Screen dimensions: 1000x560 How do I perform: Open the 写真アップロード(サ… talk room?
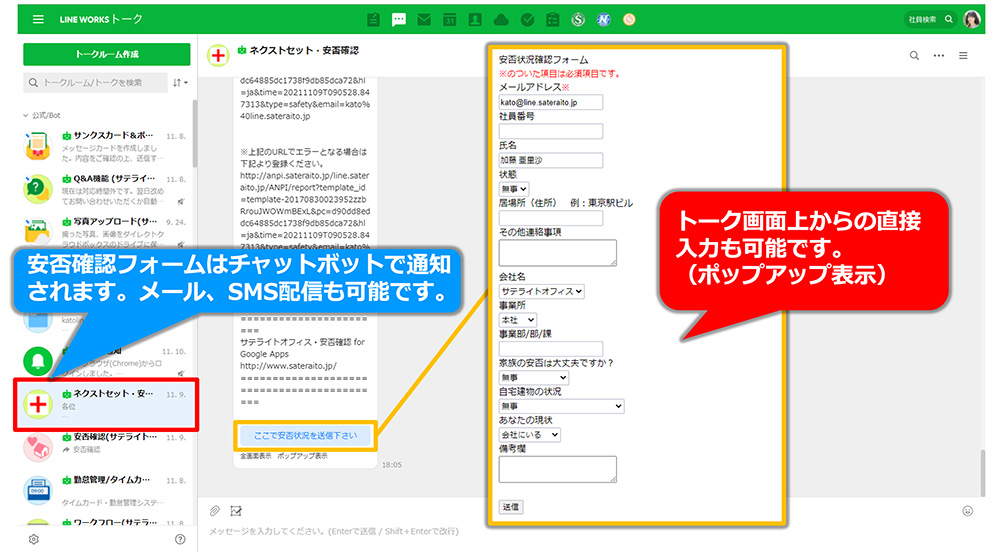105,232
